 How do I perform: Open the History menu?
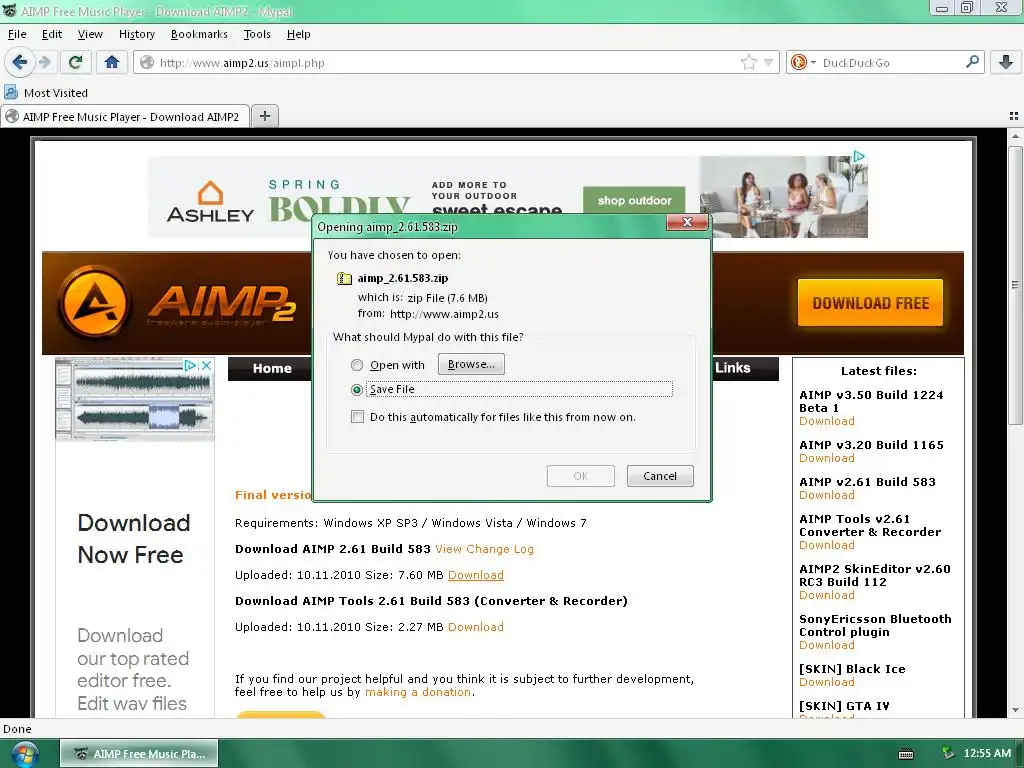pyautogui.click(x=136, y=34)
